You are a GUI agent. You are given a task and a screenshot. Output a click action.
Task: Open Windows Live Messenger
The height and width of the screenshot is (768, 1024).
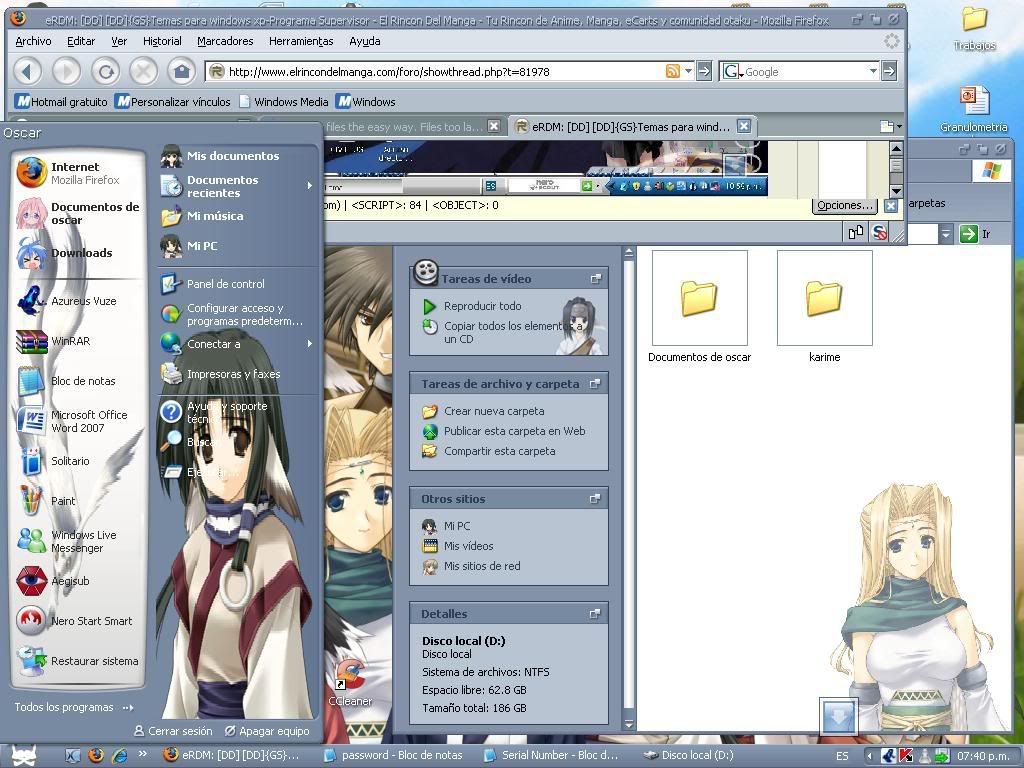77,541
